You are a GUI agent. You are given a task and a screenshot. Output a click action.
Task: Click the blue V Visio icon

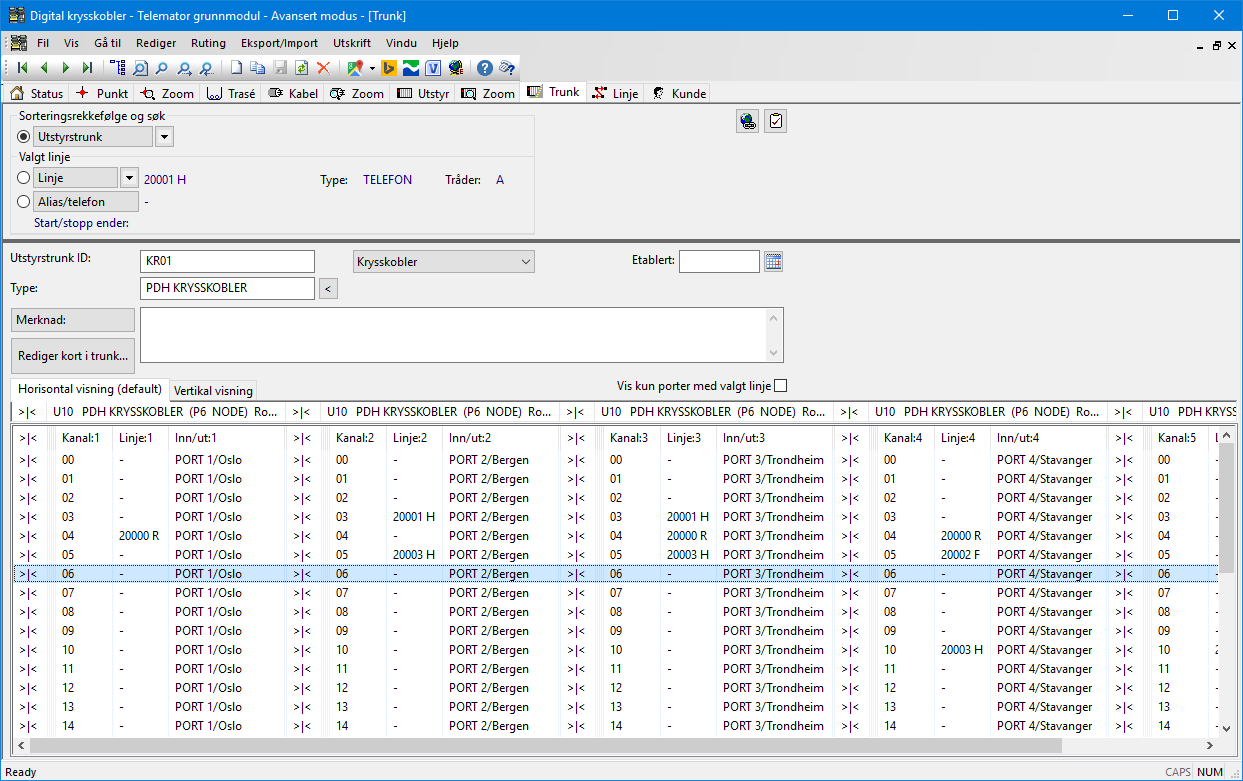pyautogui.click(x=434, y=68)
